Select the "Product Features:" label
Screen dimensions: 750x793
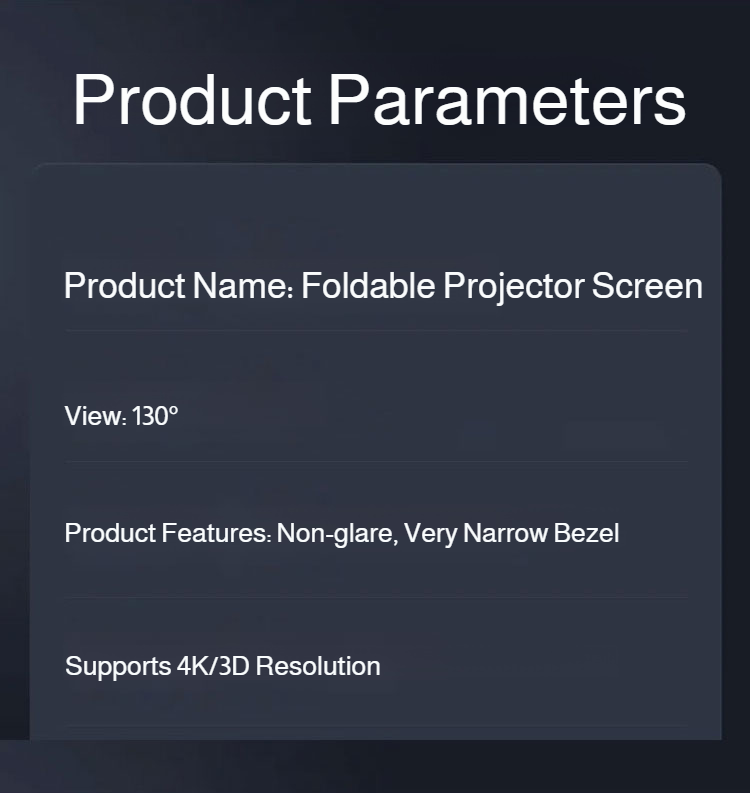[x=168, y=533]
